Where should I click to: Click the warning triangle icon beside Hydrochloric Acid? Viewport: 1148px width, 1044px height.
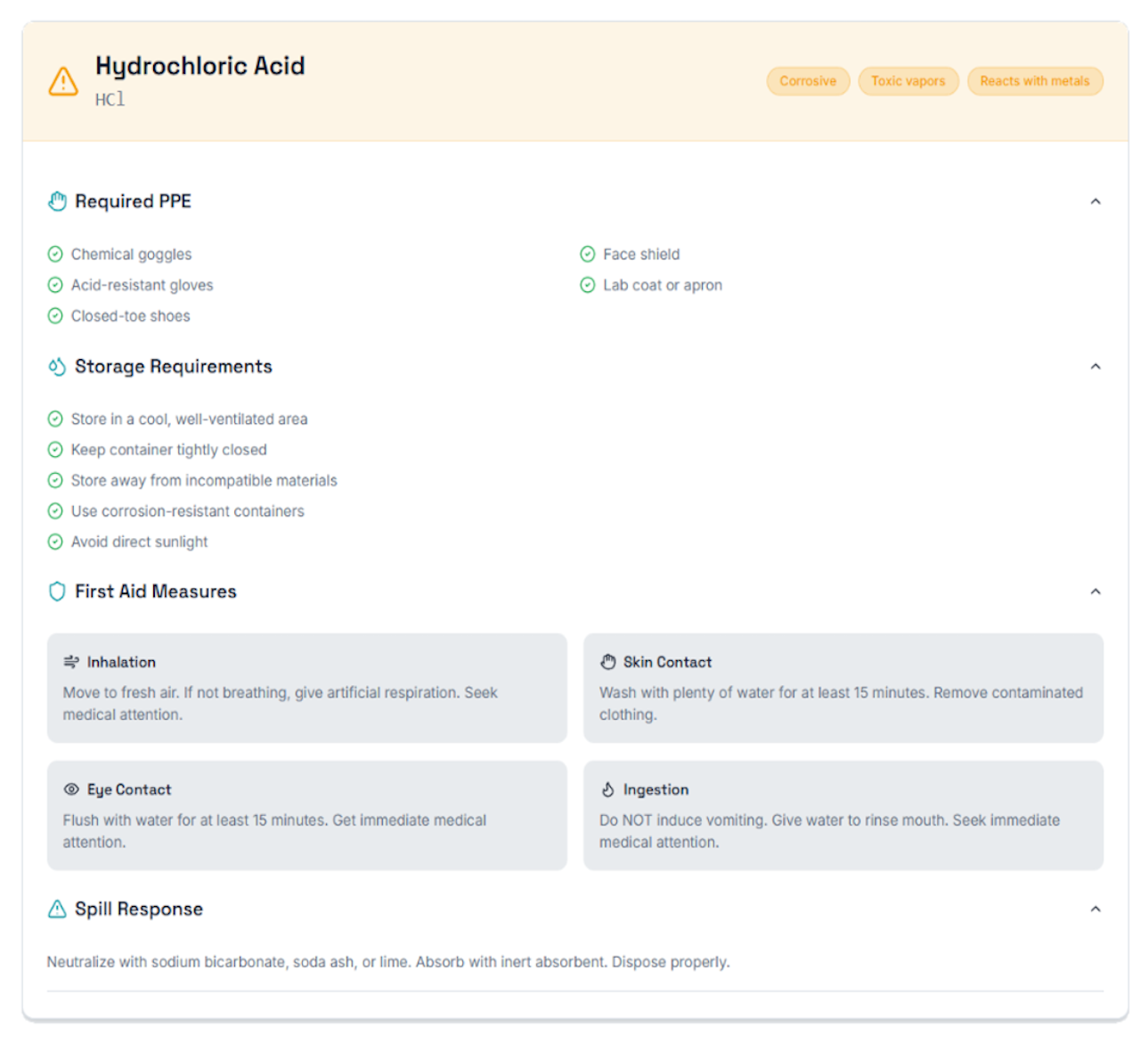[63, 81]
